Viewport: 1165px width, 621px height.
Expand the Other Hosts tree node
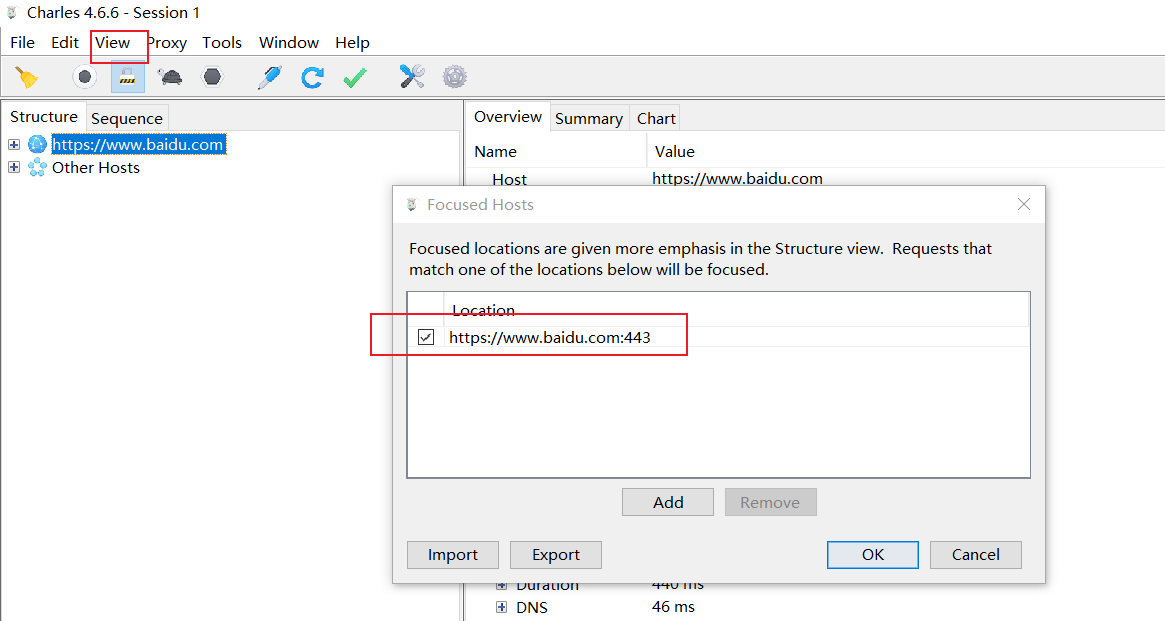14,167
